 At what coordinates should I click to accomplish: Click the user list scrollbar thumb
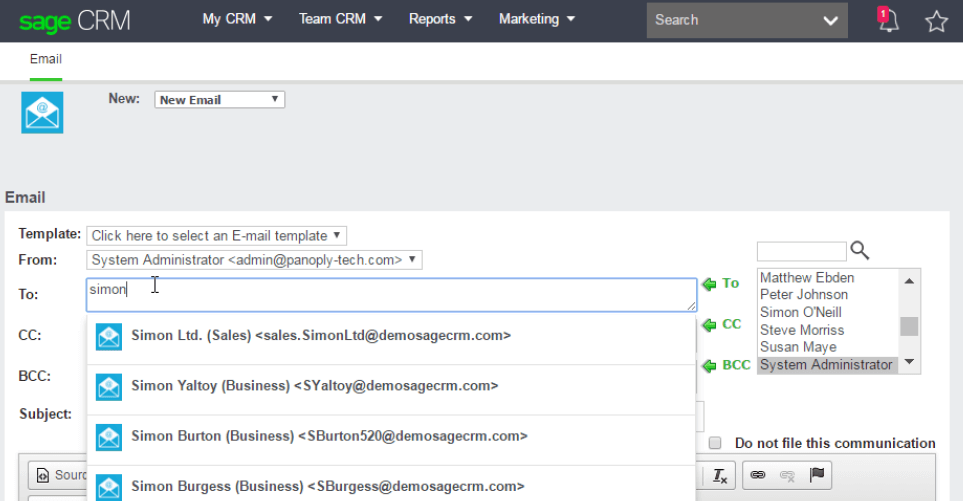909,326
